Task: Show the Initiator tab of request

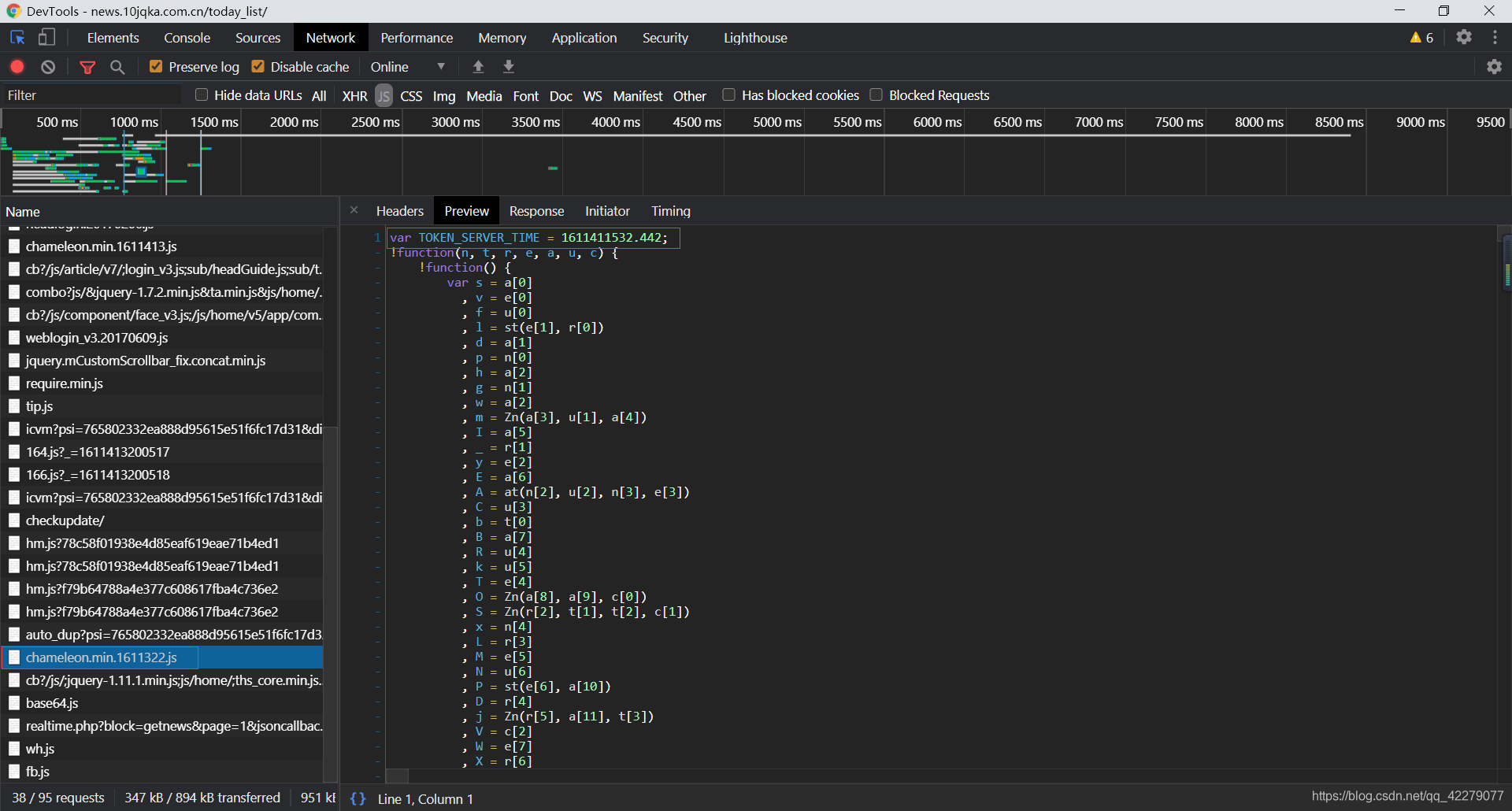Action: click(607, 211)
